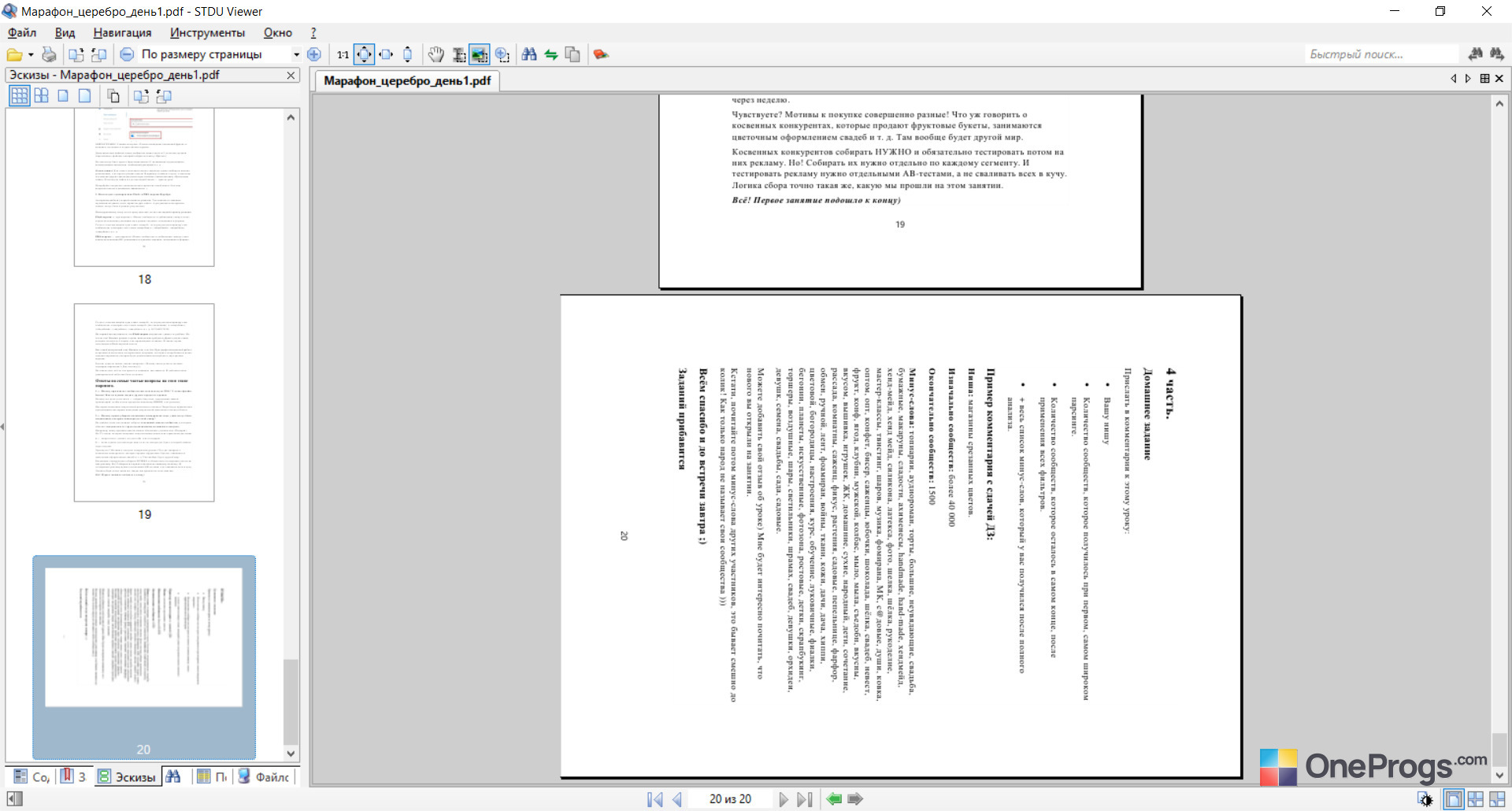Viewport: 1512px width, 811px height.
Task: Select page 19 thumbnail
Action: (144, 402)
